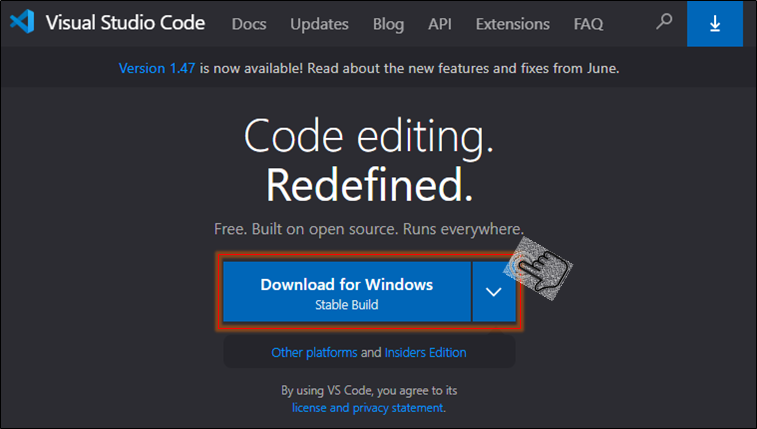Open the Docs menu item
Image resolution: width=757 pixels, height=429 pixels.
coord(249,24)
